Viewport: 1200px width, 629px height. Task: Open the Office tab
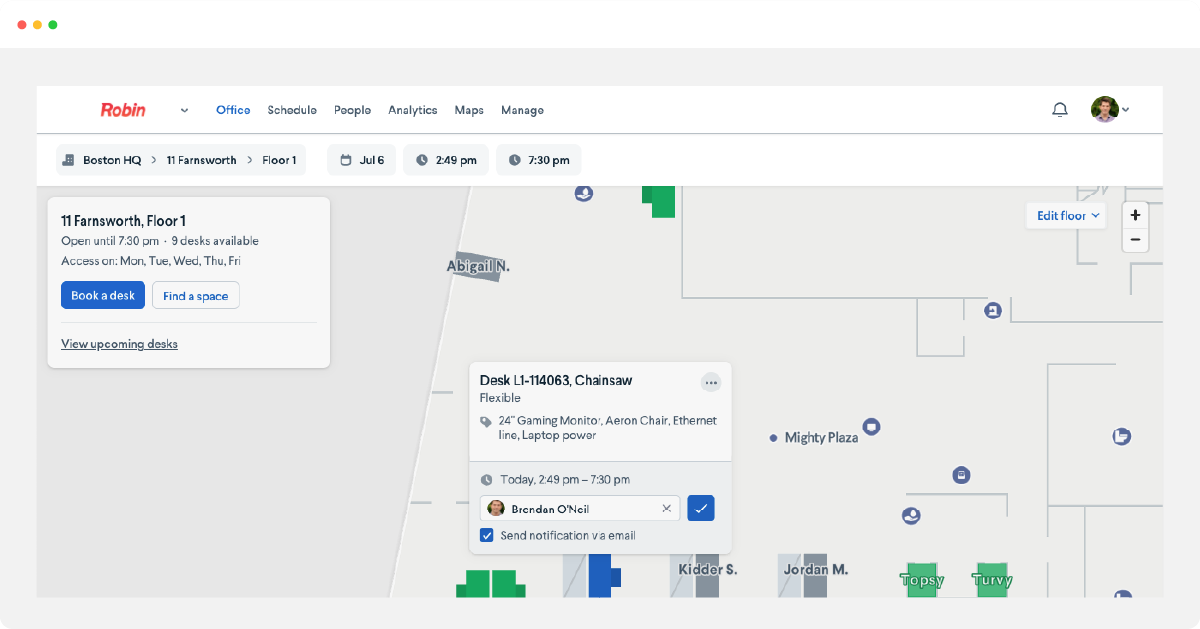[x=233, y=110]
